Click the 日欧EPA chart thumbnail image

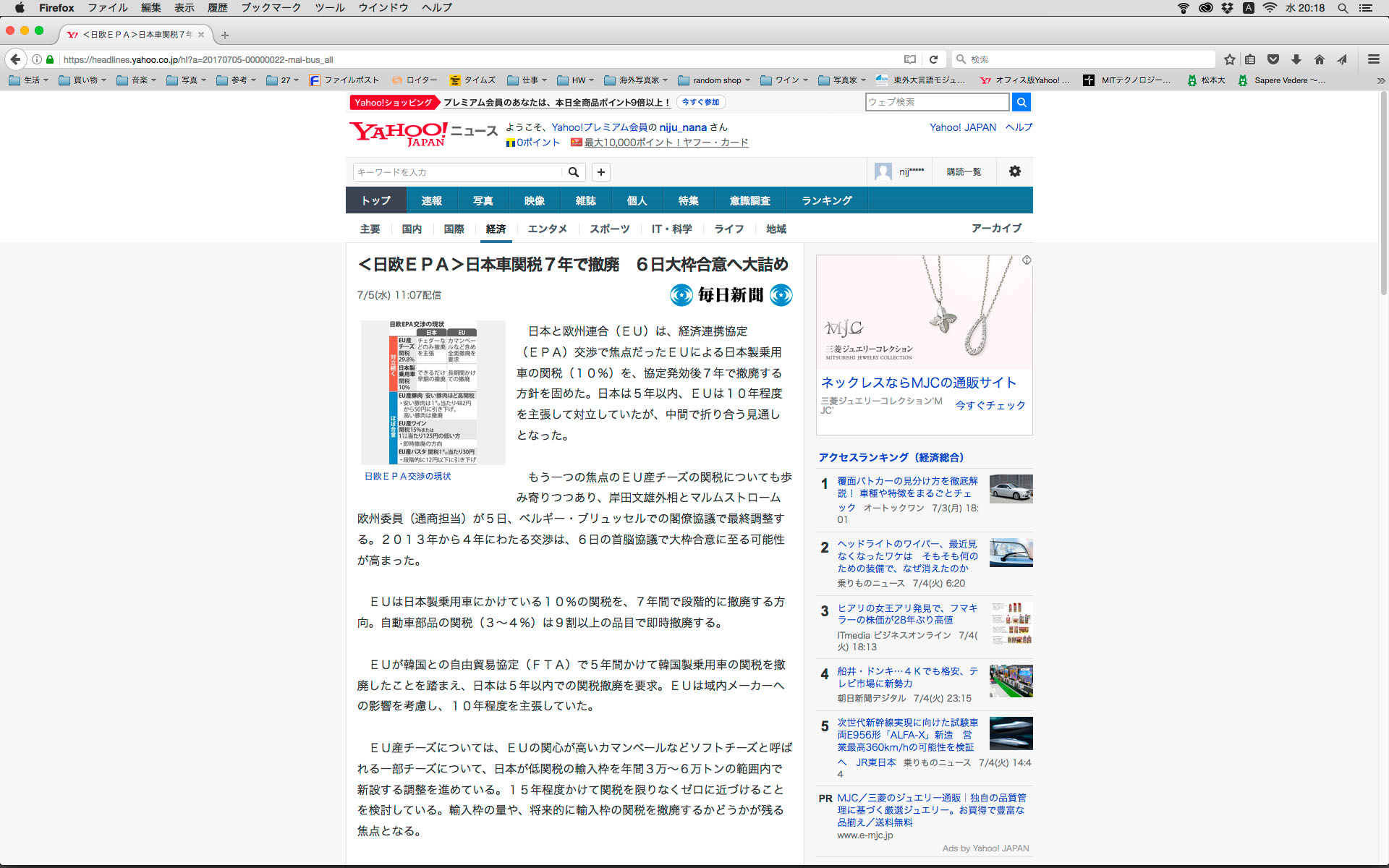click(x=433, y=392)
